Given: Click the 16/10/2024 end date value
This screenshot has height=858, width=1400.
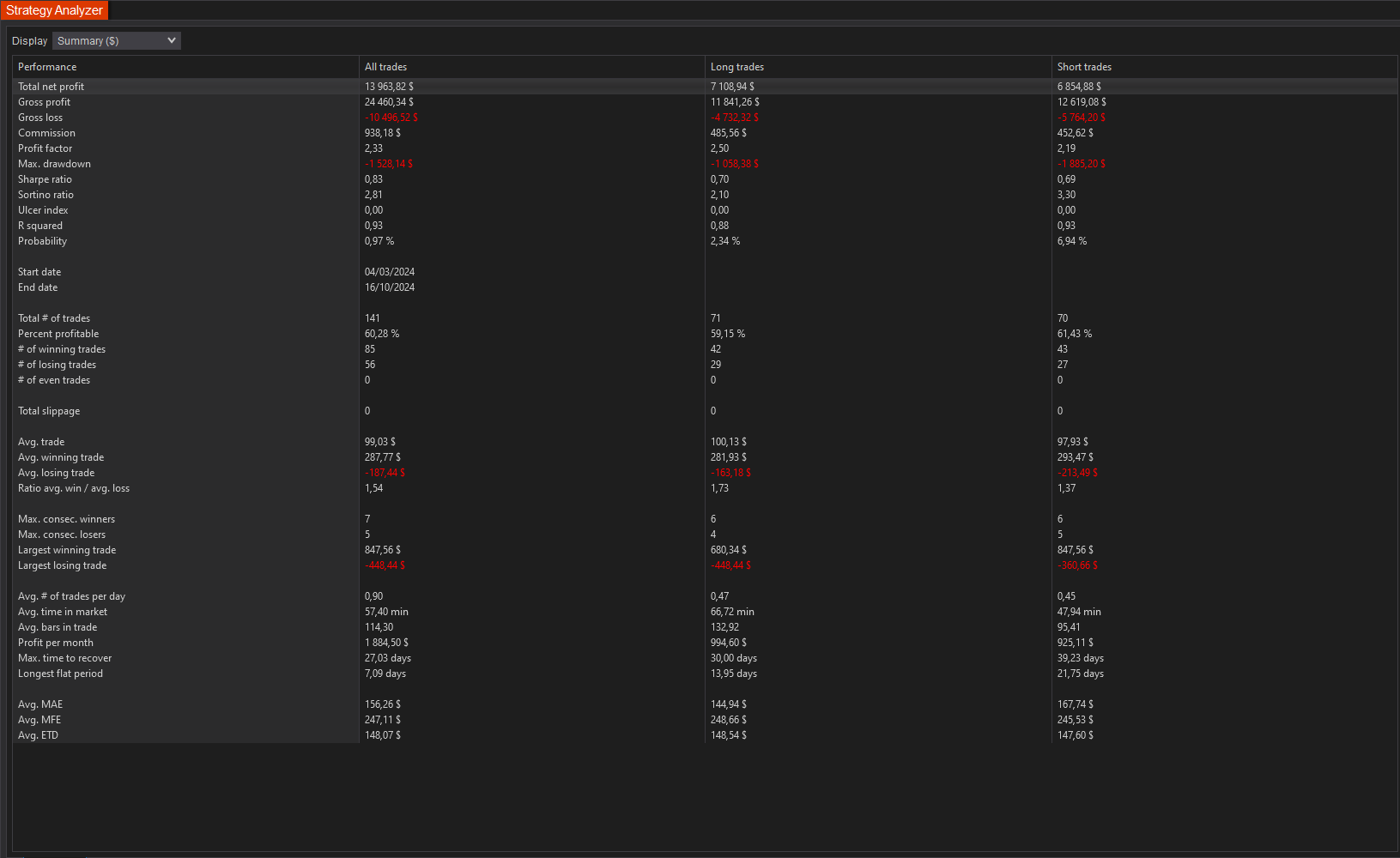Looking at the screenshot, I should pyautogui.click(x=390, y=287).
